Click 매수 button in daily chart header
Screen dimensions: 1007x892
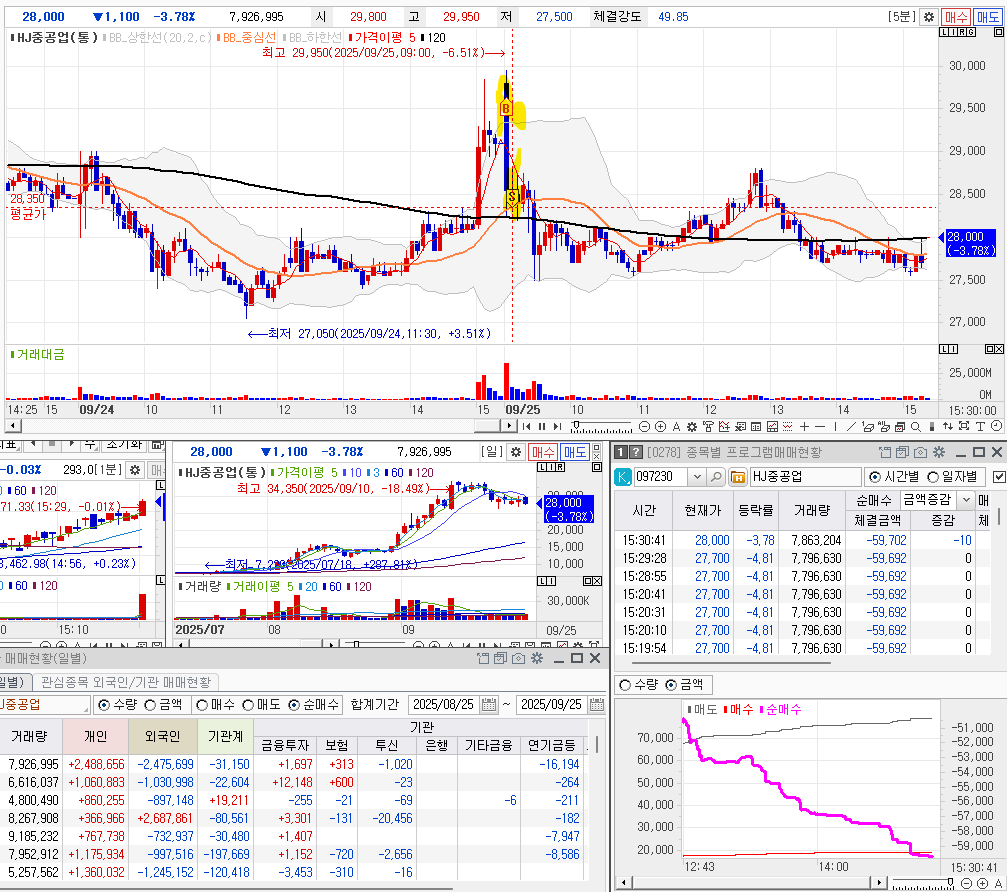[x=543, y=452]
